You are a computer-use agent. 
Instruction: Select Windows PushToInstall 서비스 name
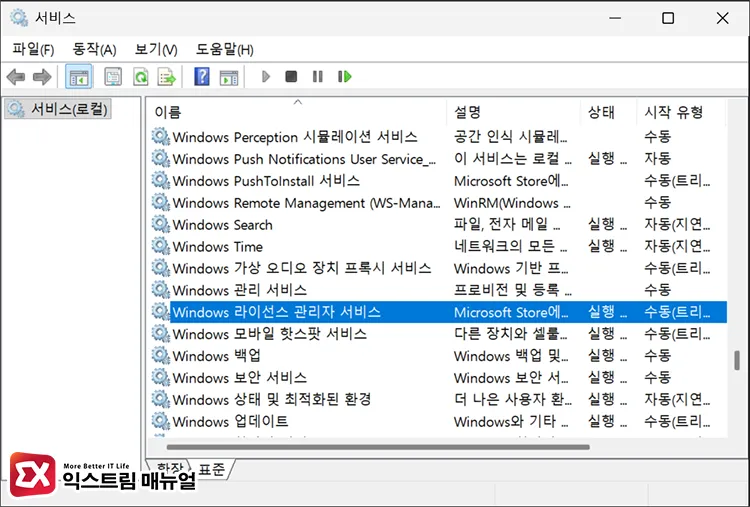tap(266, 181)
